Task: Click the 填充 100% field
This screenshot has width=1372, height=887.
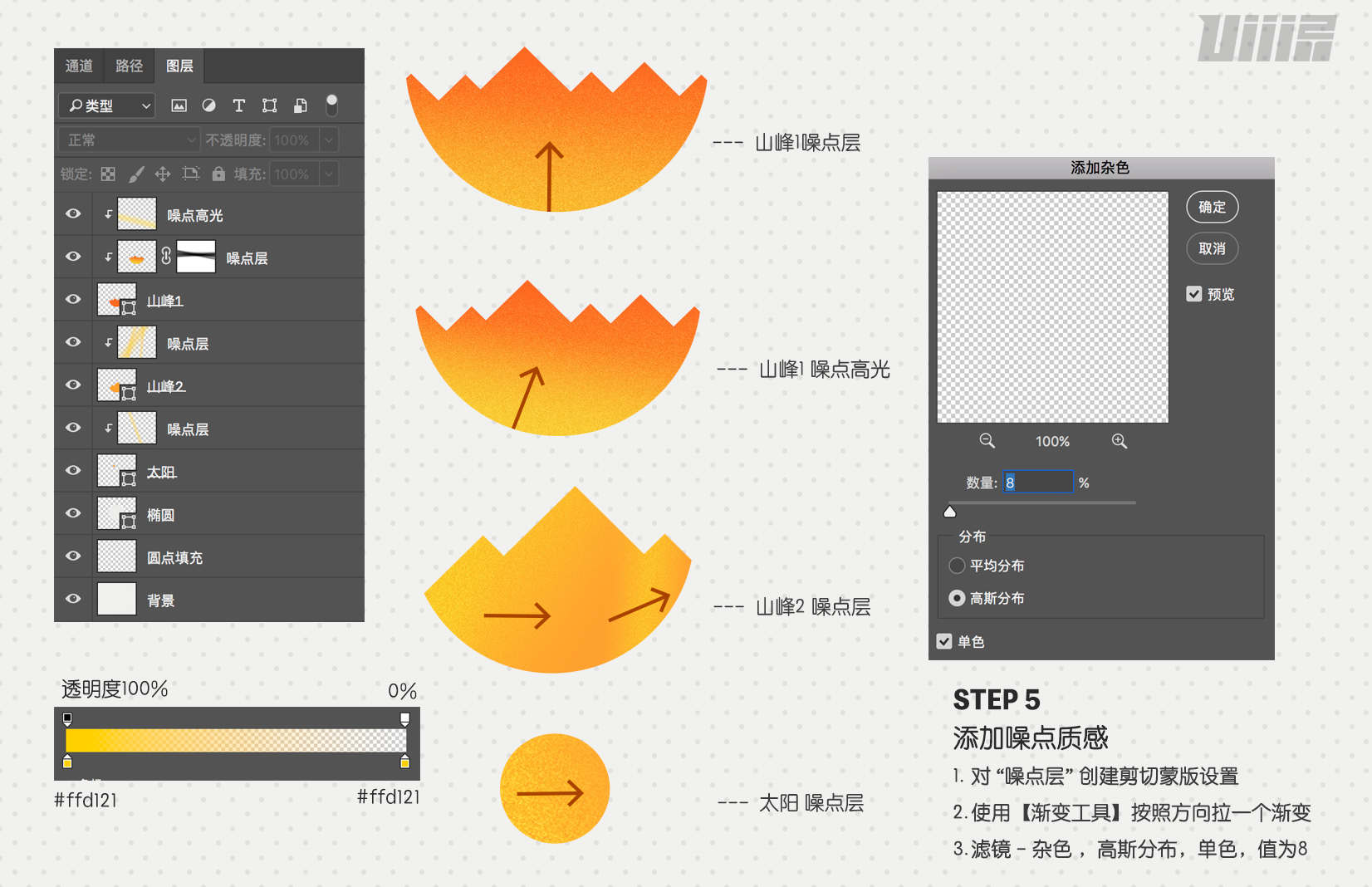Action: click(x=294, y=174)
